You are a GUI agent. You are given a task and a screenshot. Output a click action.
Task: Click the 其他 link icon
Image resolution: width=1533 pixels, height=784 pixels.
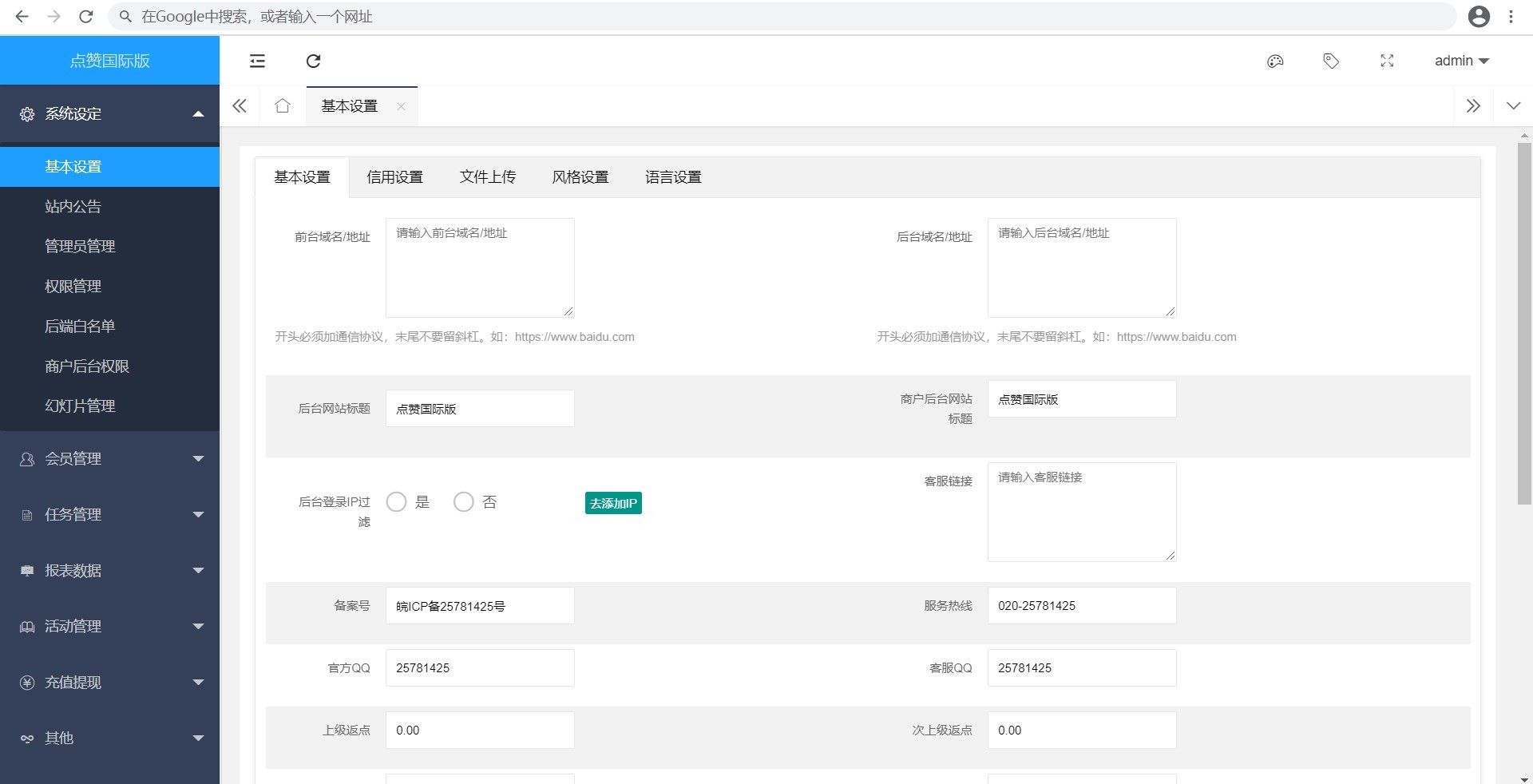[x=27, y=738]
